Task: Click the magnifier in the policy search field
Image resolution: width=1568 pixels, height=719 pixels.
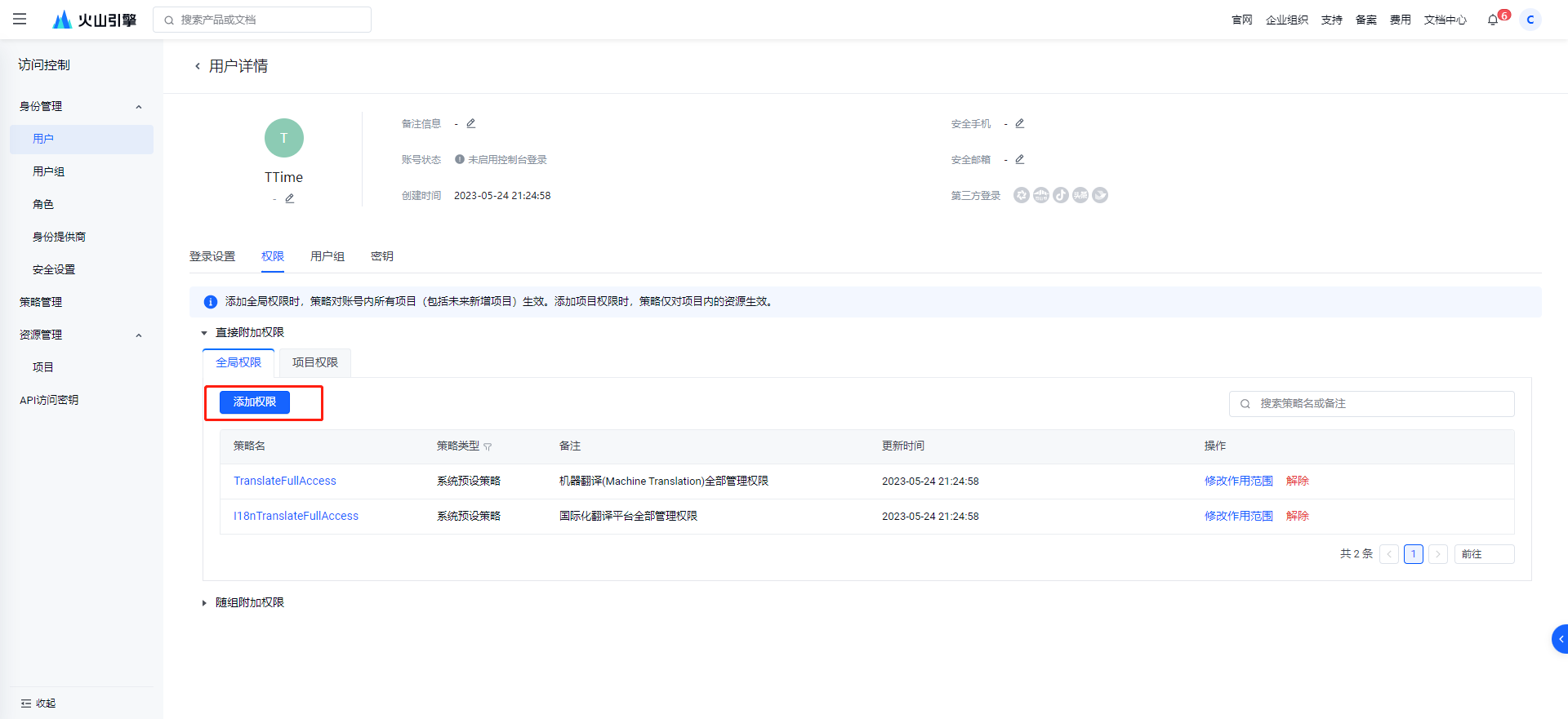Action: click(1245, 404)
